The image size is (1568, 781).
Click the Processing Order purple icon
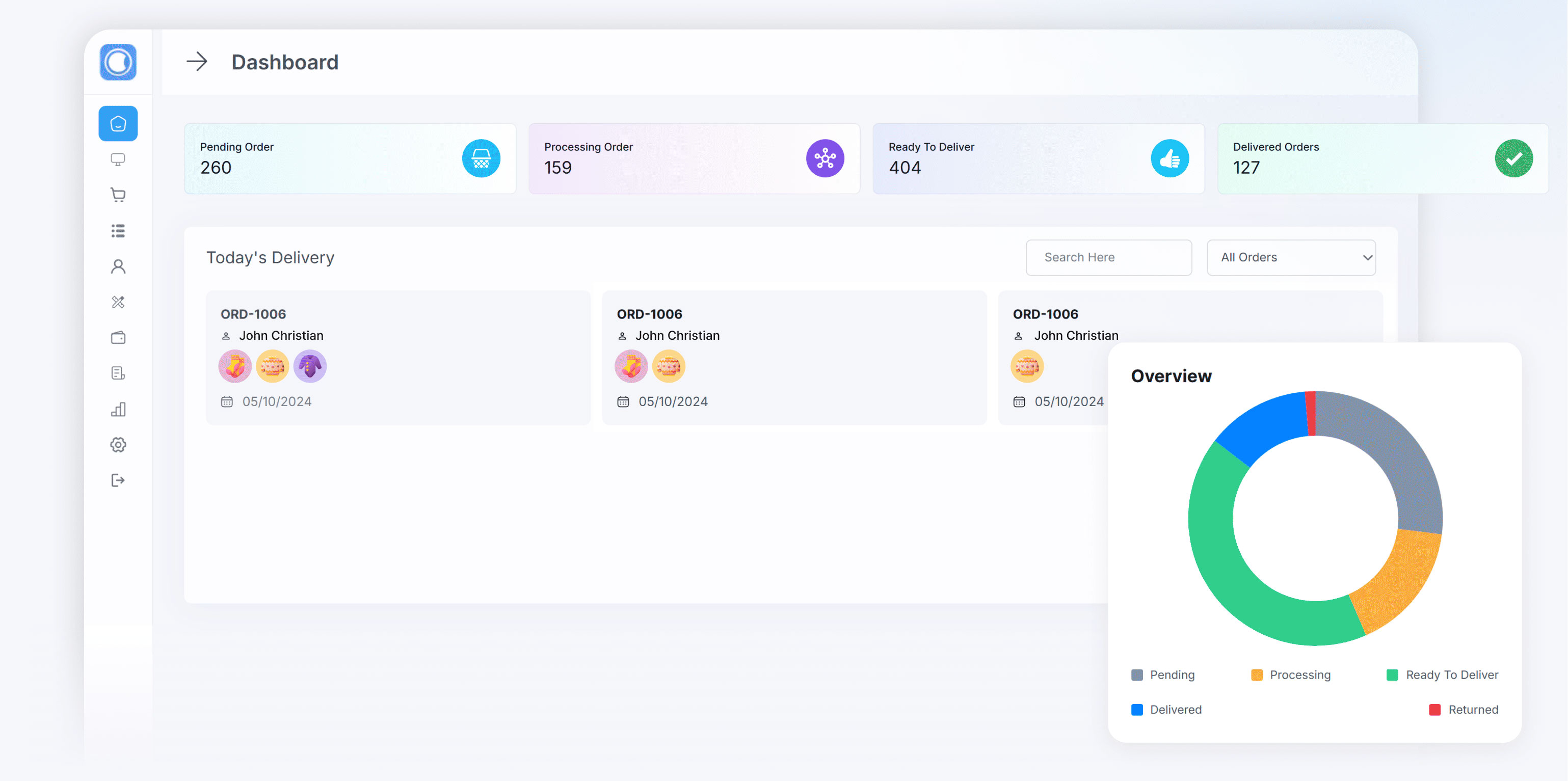825,158
